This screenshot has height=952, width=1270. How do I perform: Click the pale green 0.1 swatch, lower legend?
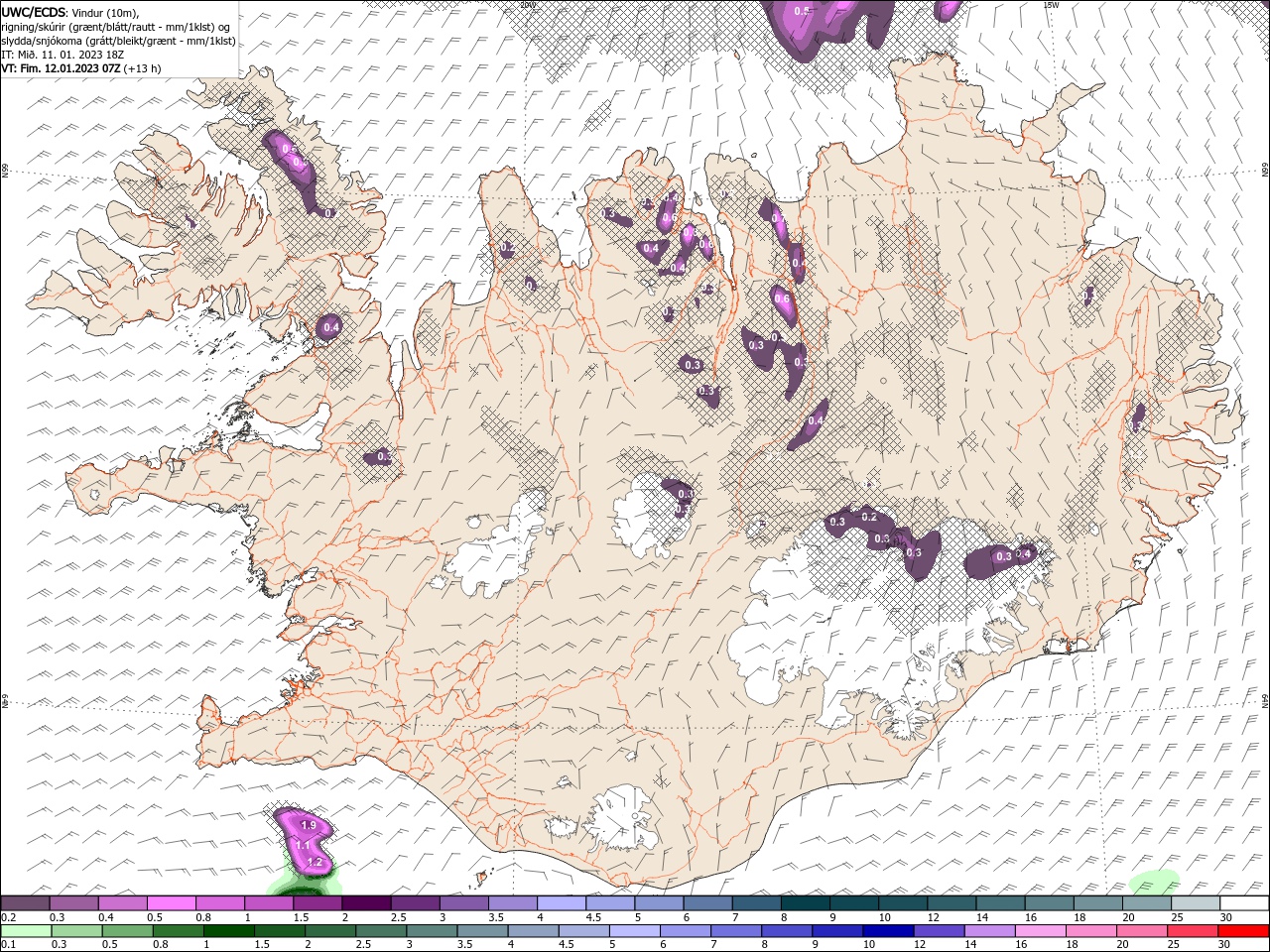26,931
